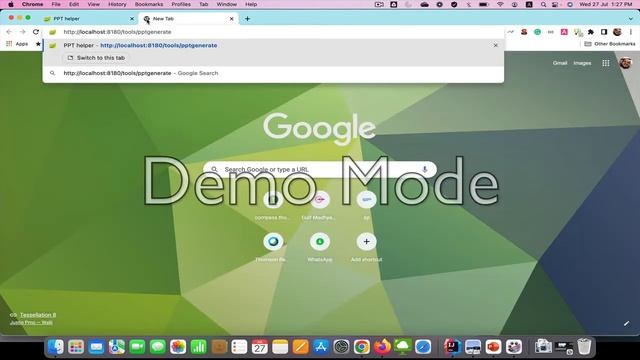Open Photos from the Dock
The height and width of the screenshot is (360, 640).
point(178,347)
